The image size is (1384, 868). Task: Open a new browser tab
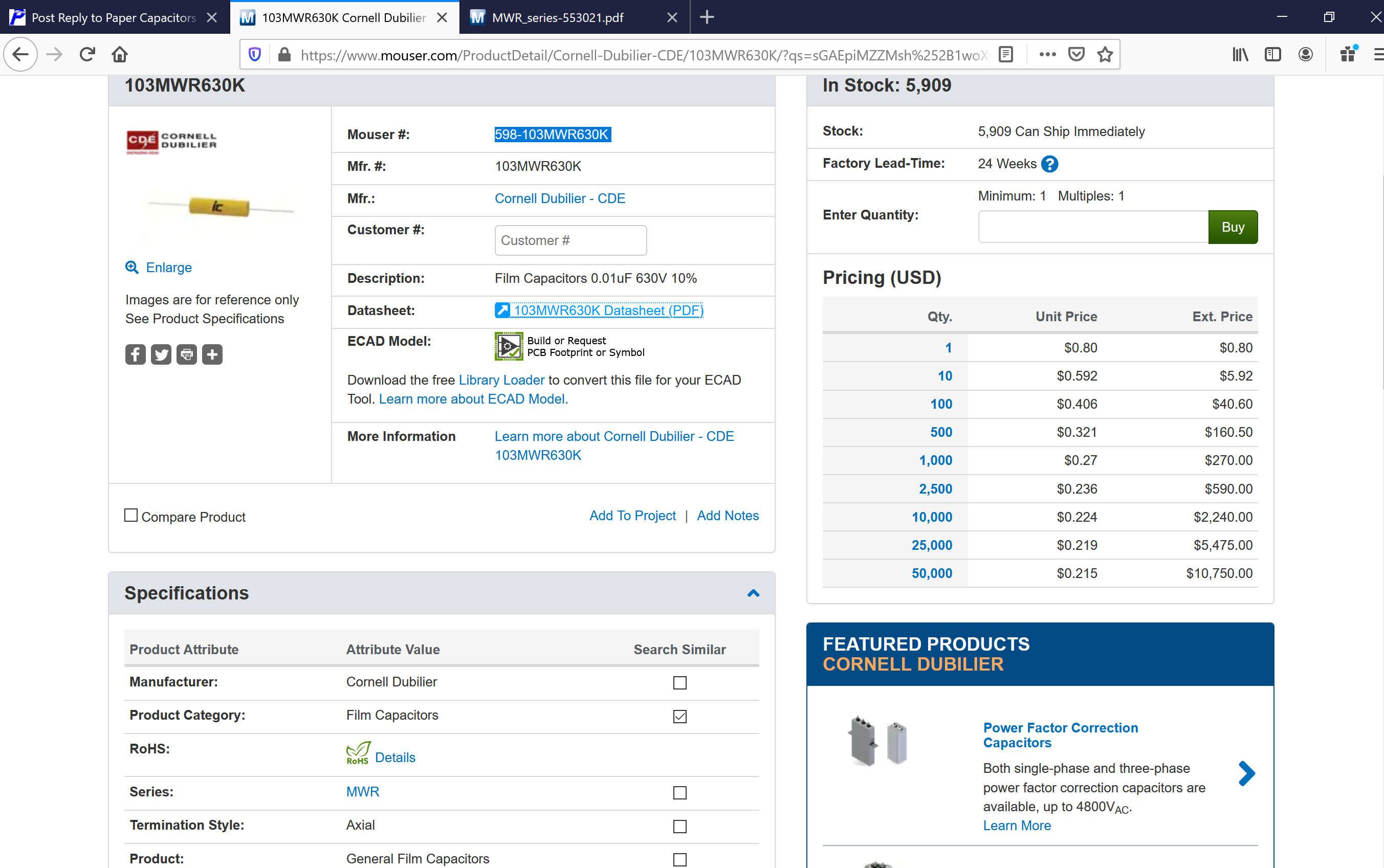point(707,17)
